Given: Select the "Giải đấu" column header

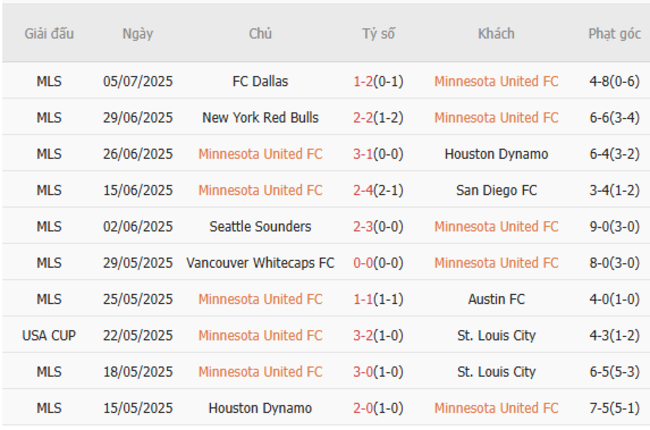Looking at the screenshot, I should coord(49,33).
